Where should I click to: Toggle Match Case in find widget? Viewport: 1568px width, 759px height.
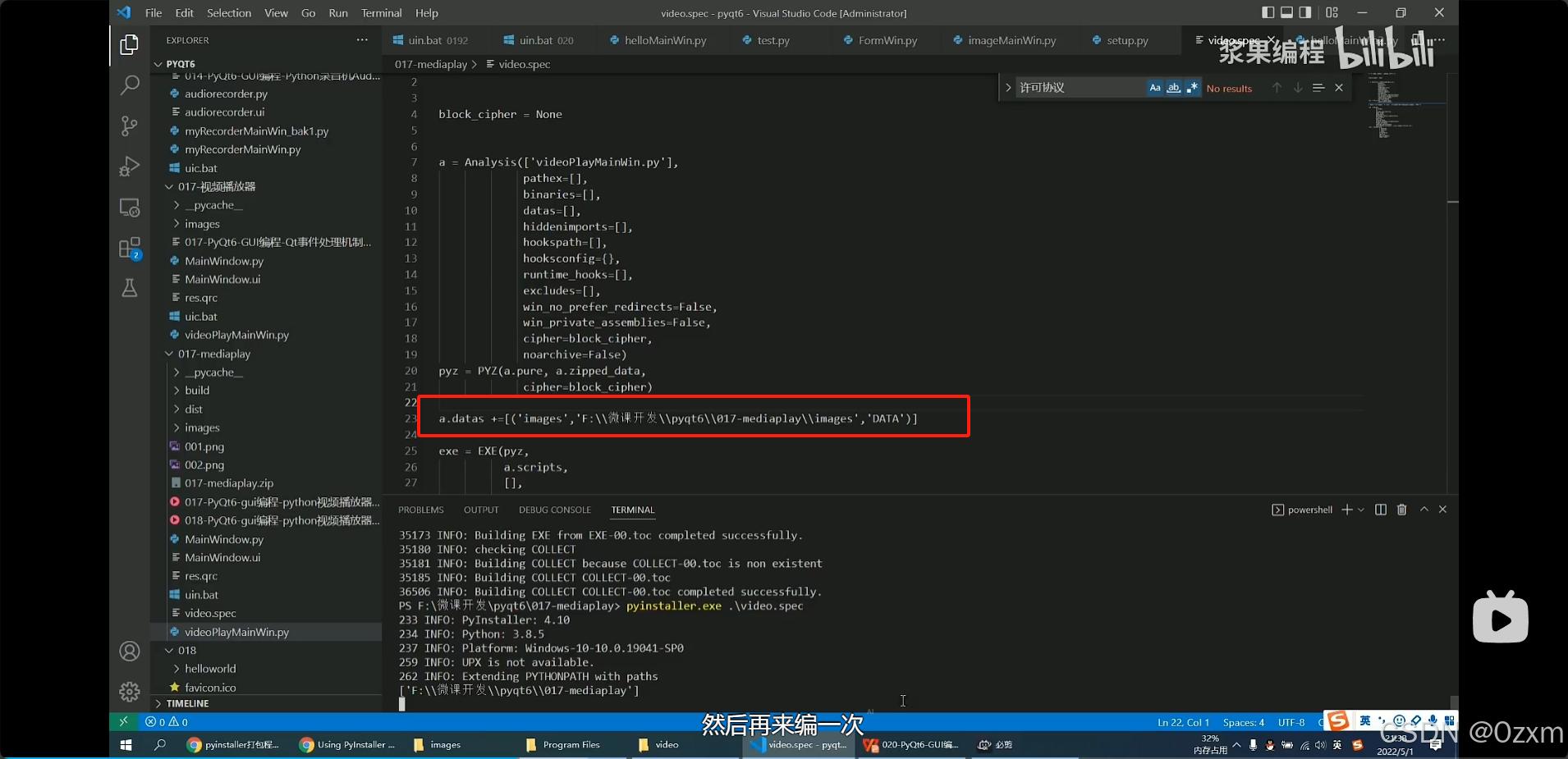pyautogui.click(x=1155, y=88)
